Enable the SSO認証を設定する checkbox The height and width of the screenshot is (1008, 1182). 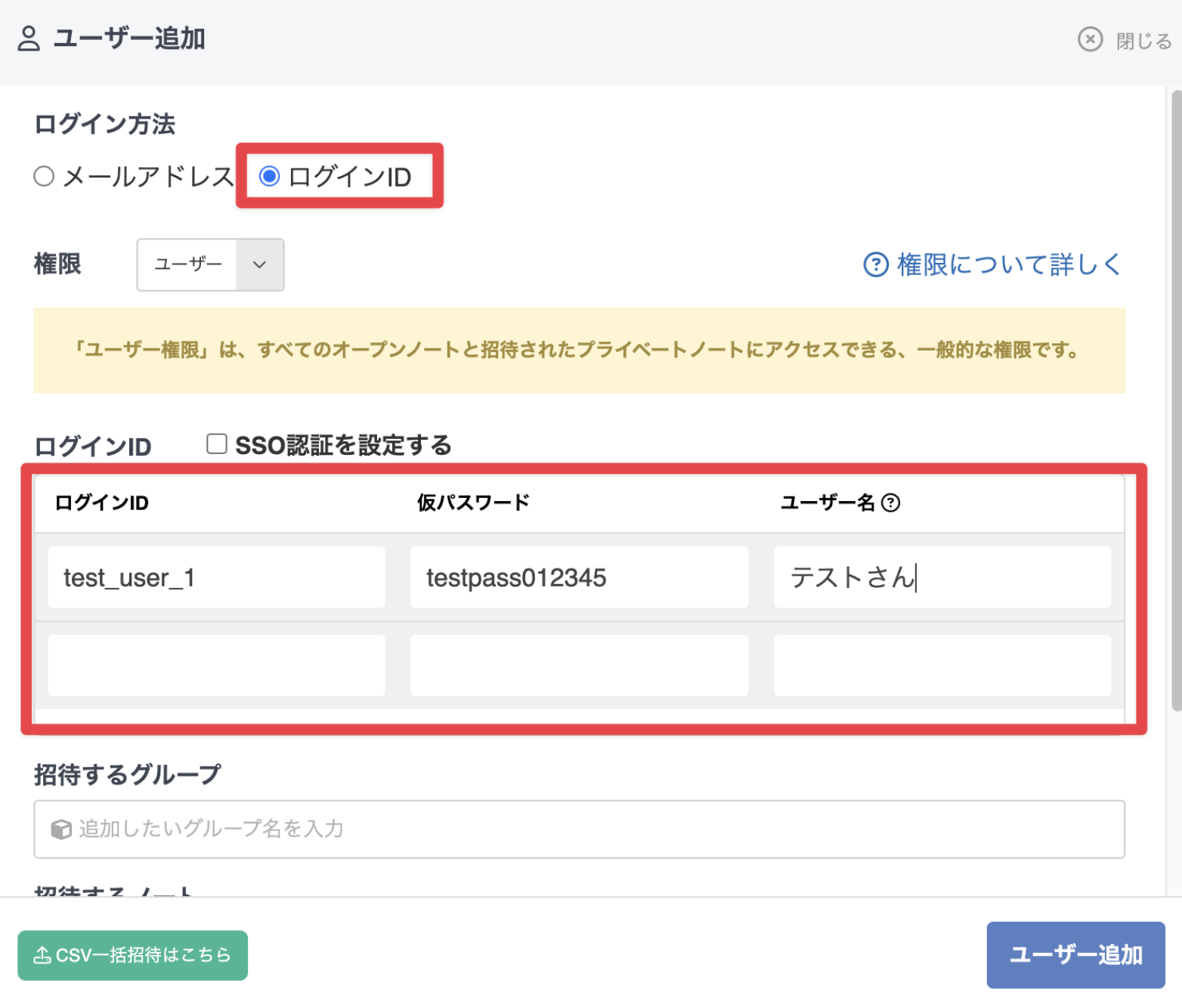pyautogui.click(x=217, y=444)
